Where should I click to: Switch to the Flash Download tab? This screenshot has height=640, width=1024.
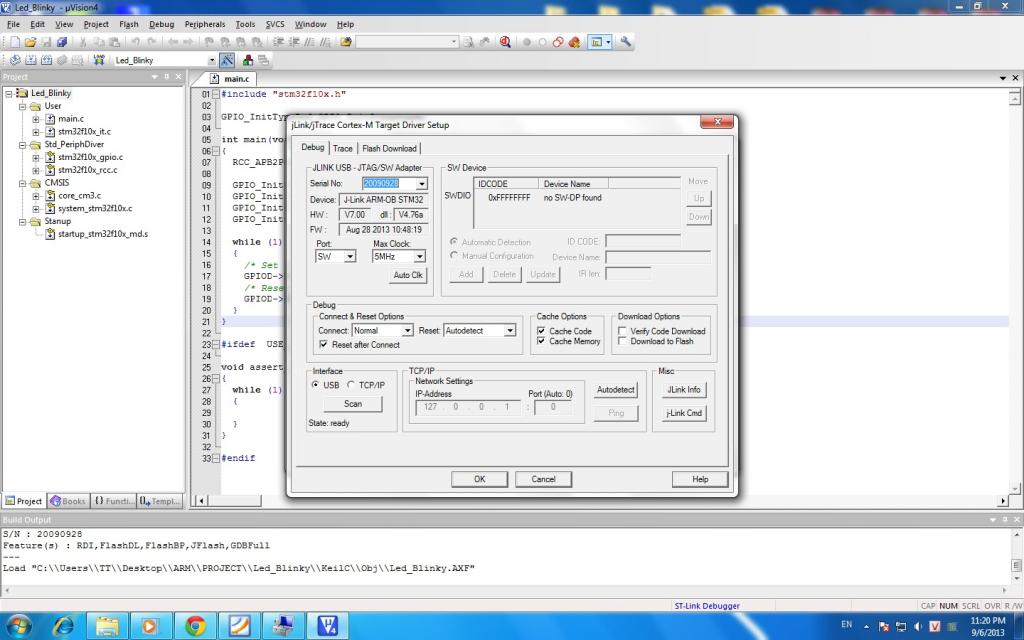(x=389, y=148)
